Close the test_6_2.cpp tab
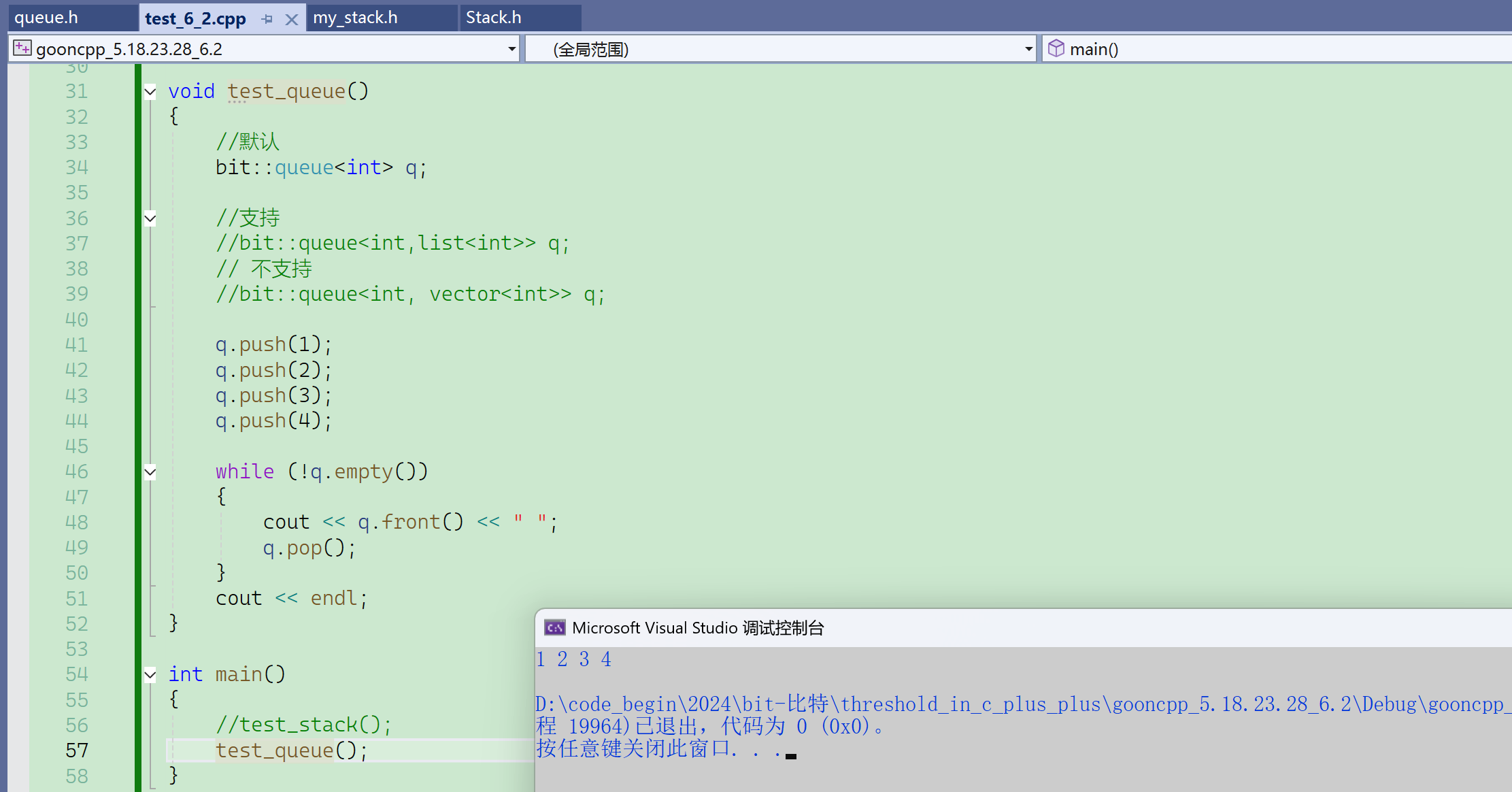Screen dimensions: 1512x792 [292, 19]
